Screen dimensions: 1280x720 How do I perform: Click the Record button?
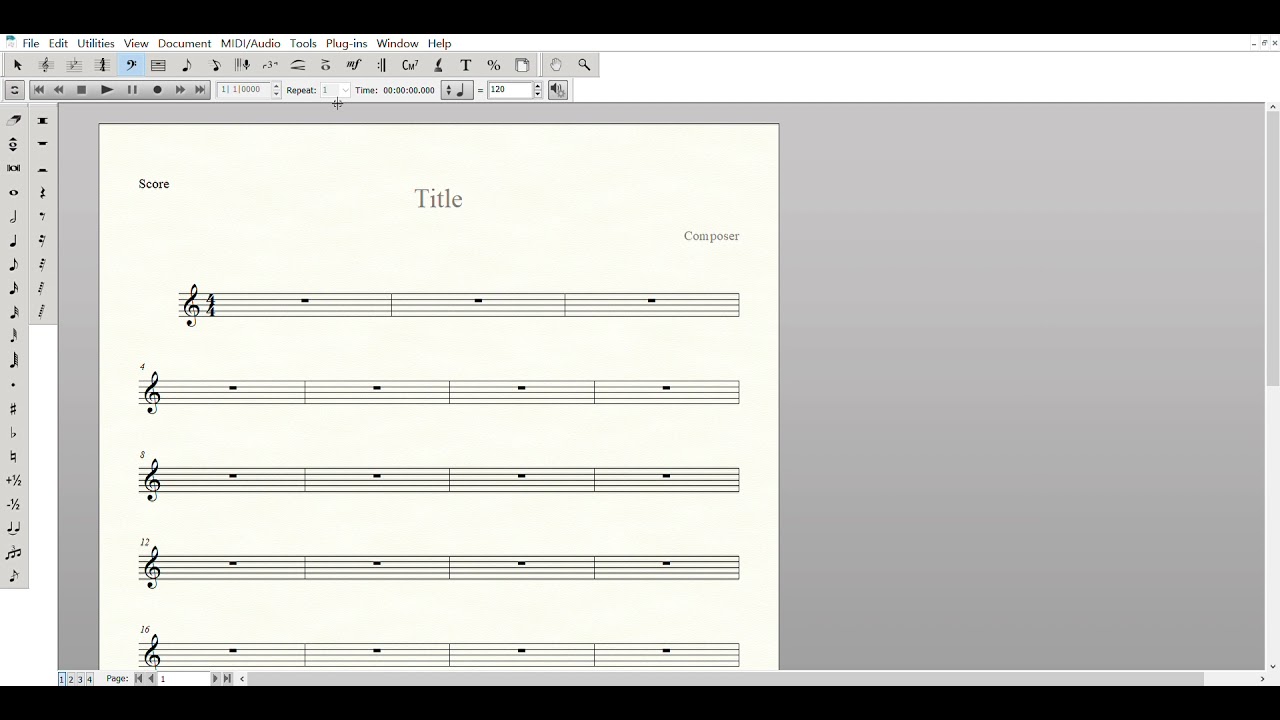point(157,90)
